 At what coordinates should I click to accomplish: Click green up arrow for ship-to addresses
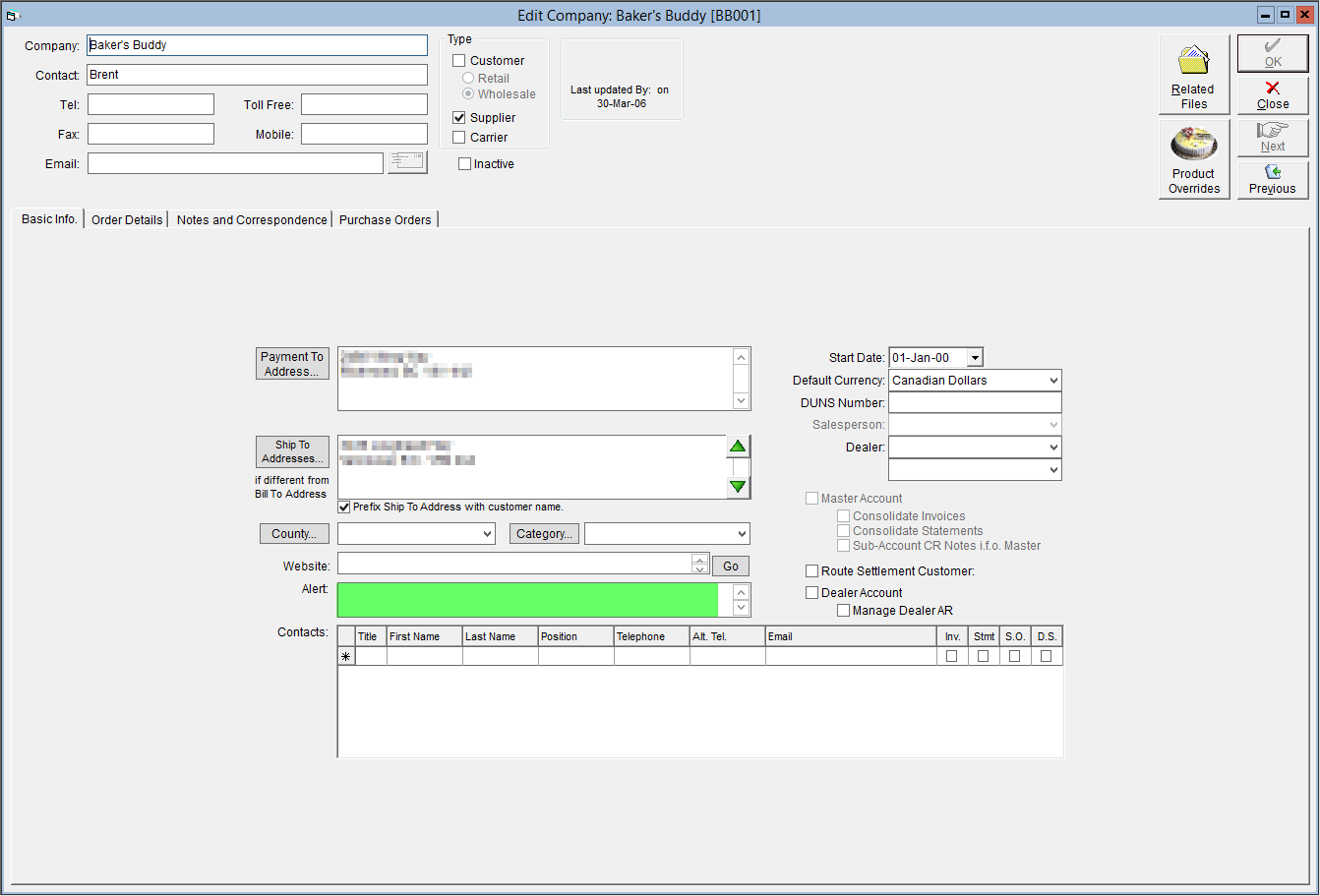coord(738,447)
